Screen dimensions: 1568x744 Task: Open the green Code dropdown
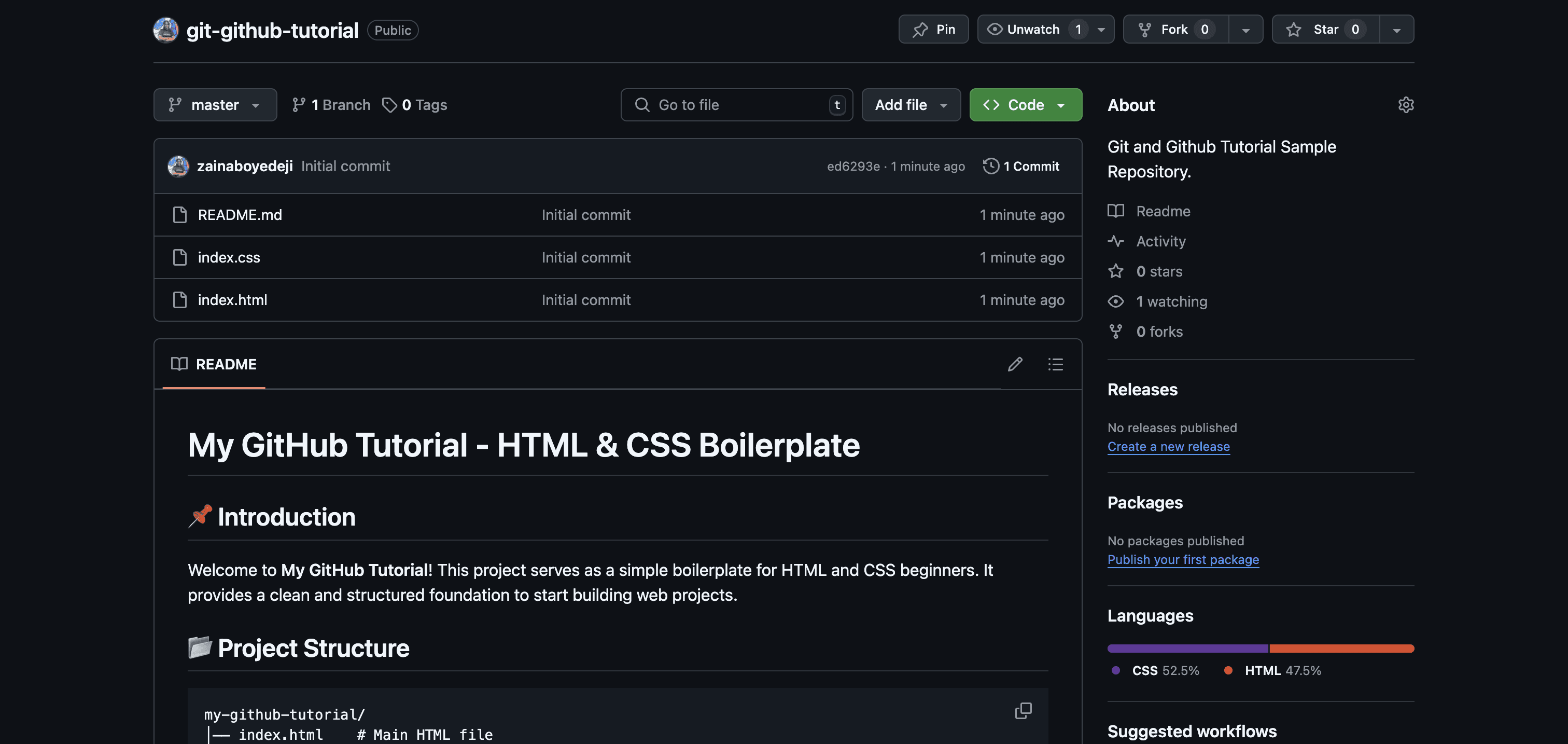click(x=1025, y=105)
